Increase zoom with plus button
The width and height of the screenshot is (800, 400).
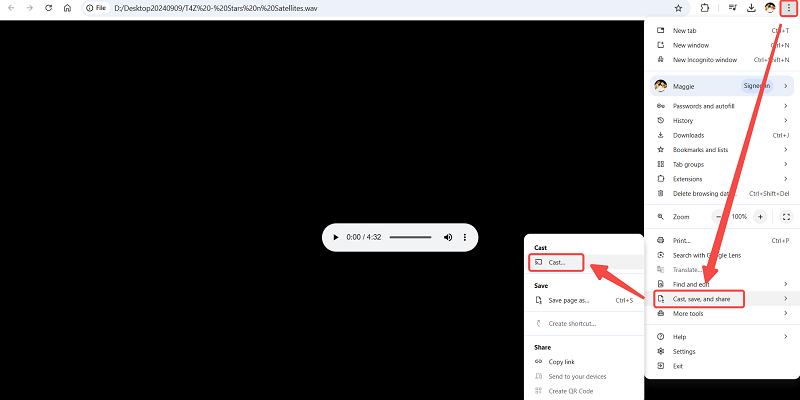760,217
